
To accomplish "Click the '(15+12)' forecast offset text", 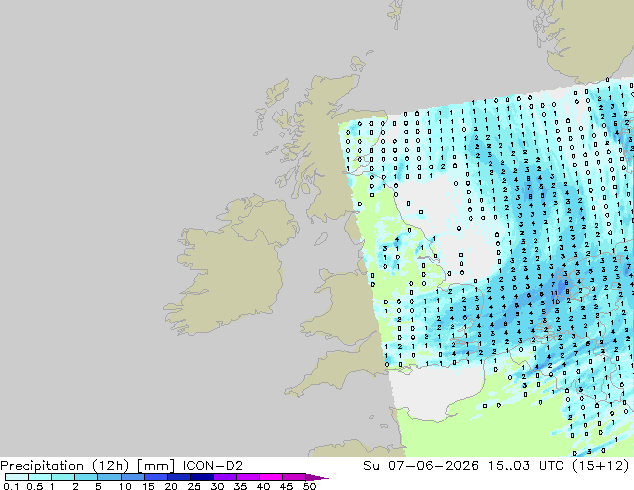I will pyautogui.click(x=601, y=466).
